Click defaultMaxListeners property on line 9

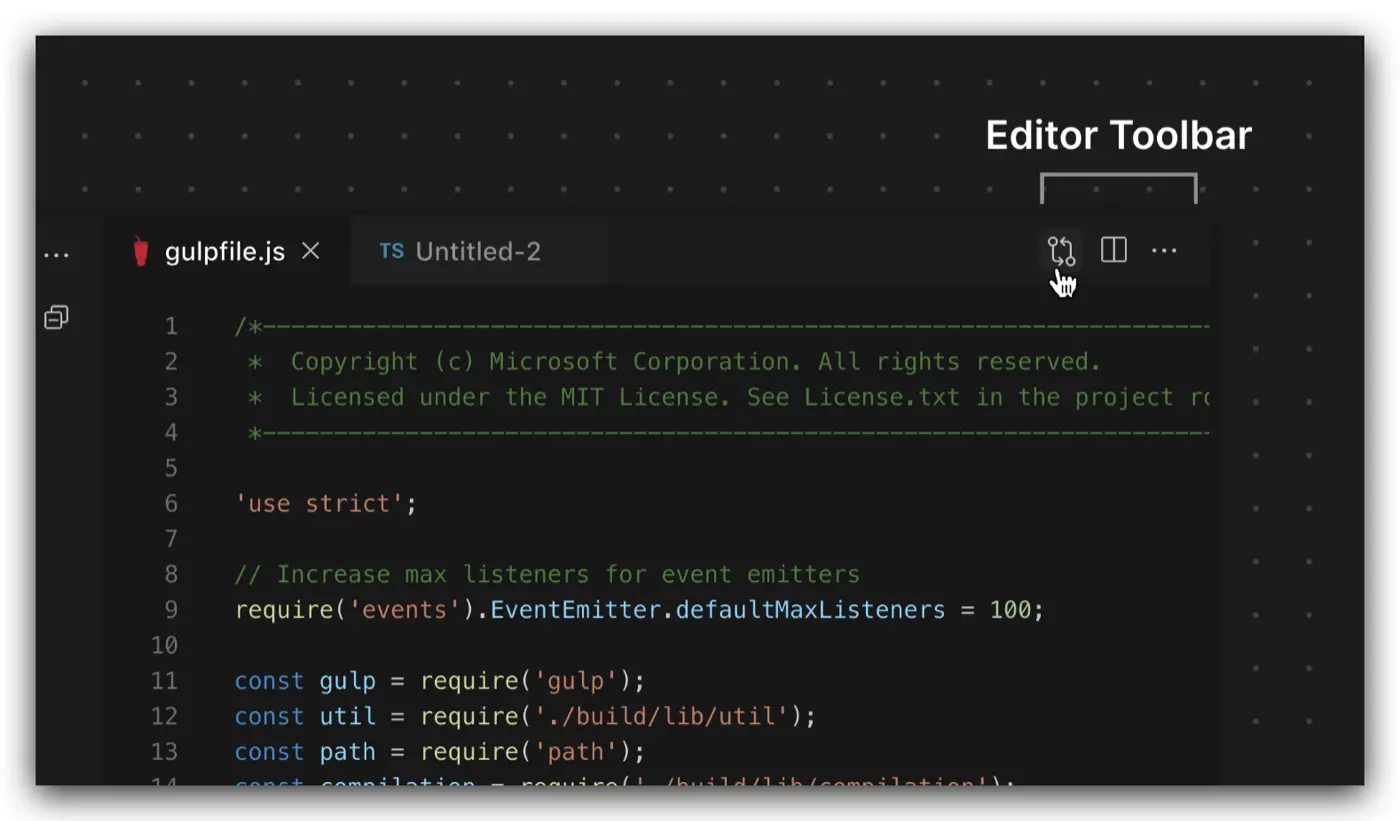tap(810, 610)
